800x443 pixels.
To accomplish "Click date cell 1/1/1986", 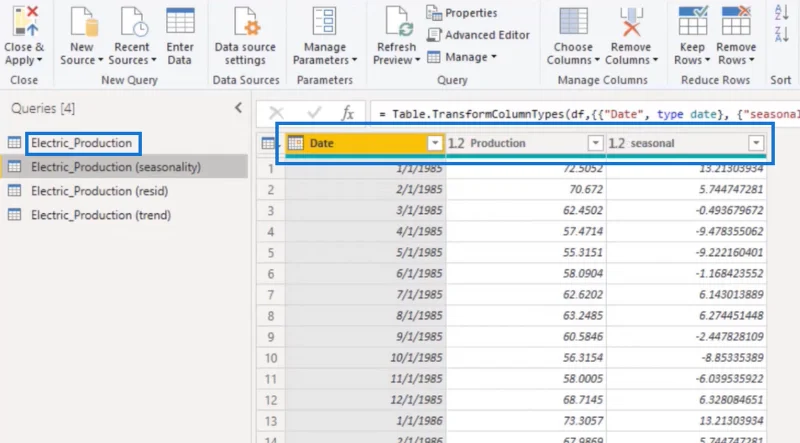I will pos(365,421).
